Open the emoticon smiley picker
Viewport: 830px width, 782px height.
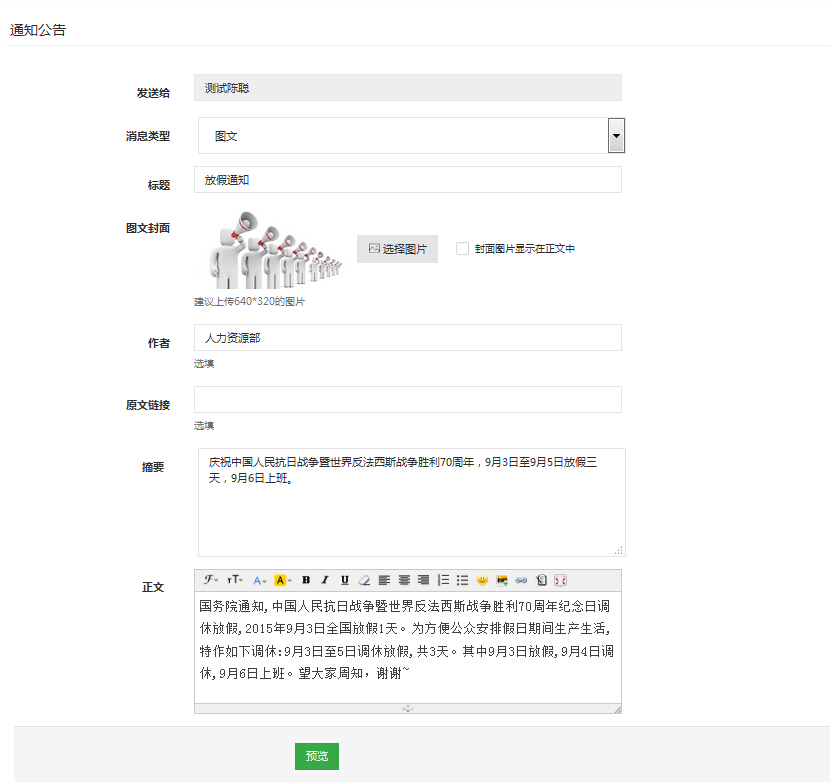[x=482, y=580]
